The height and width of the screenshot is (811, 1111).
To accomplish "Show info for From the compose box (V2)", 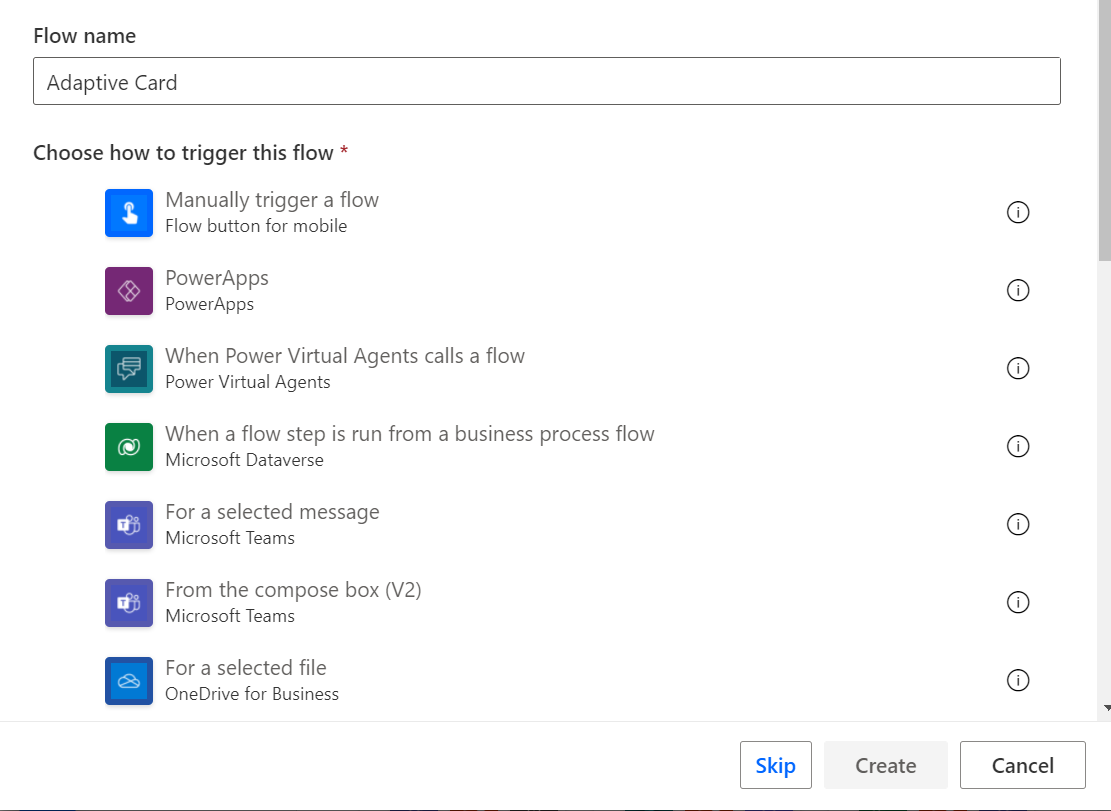I will point(1018,602).
